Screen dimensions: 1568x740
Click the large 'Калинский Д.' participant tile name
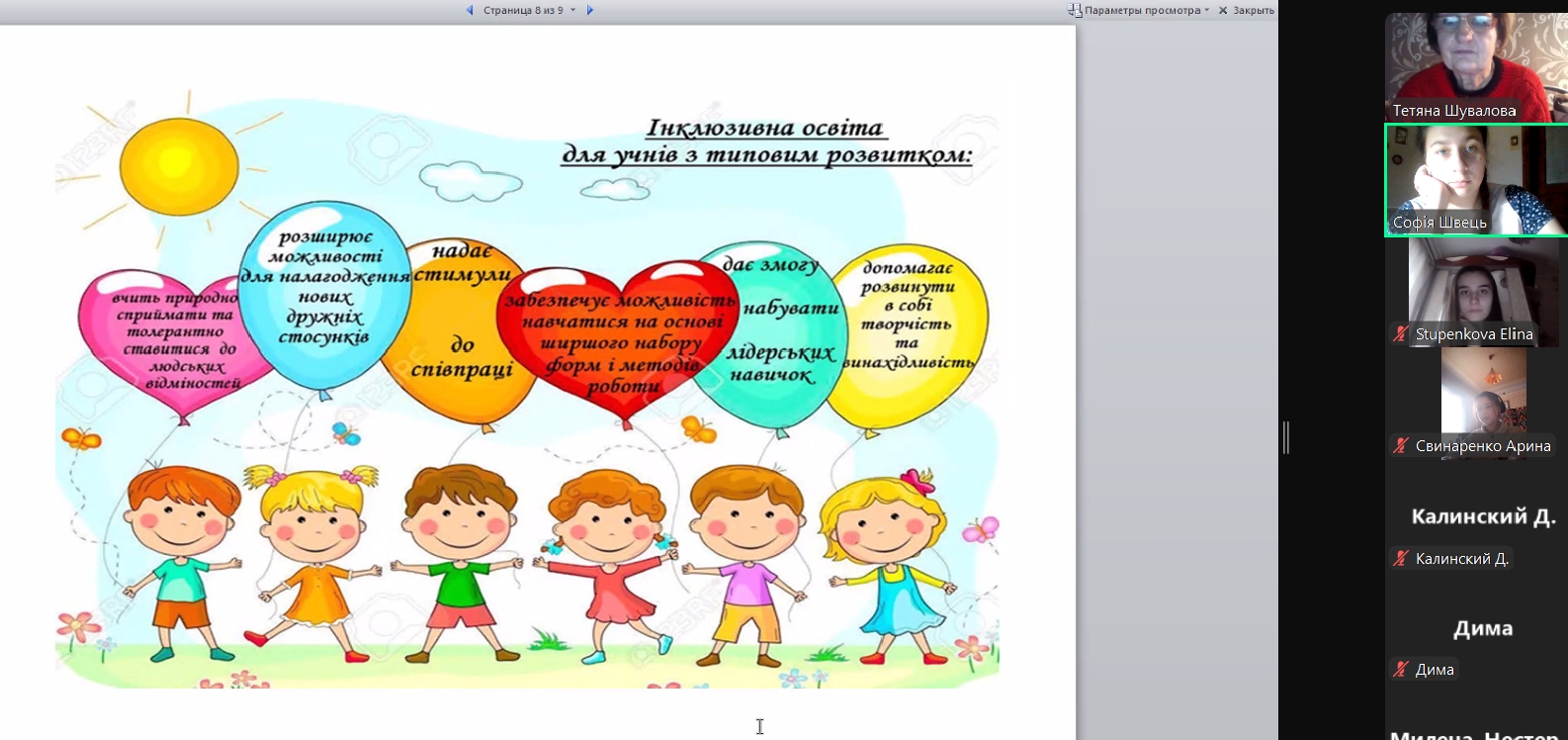[1483, 516]
